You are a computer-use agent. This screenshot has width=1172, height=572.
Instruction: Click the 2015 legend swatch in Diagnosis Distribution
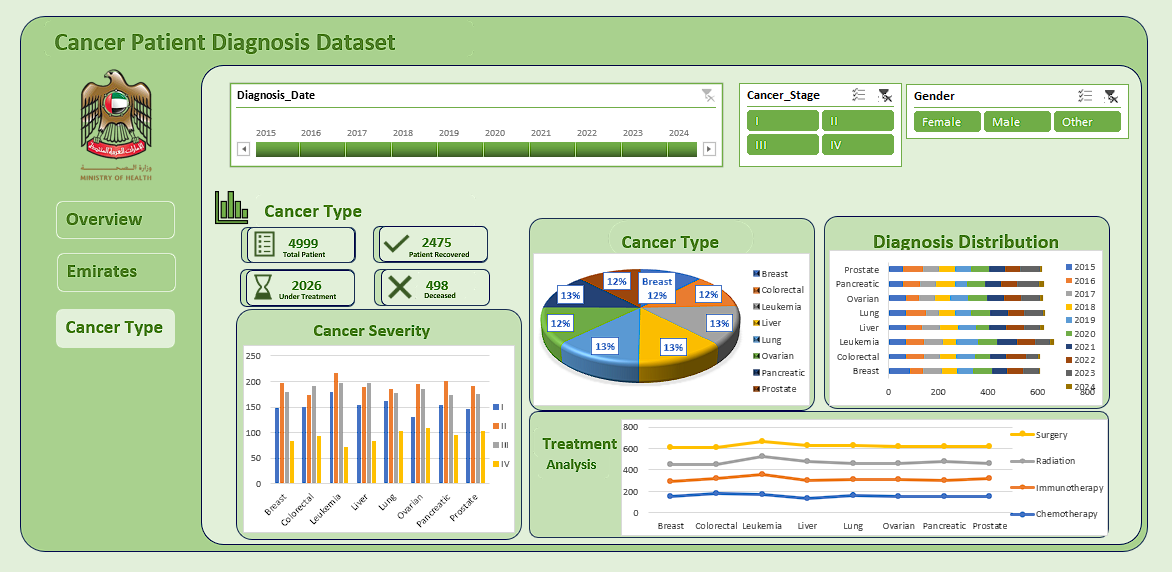(1067, 267)
